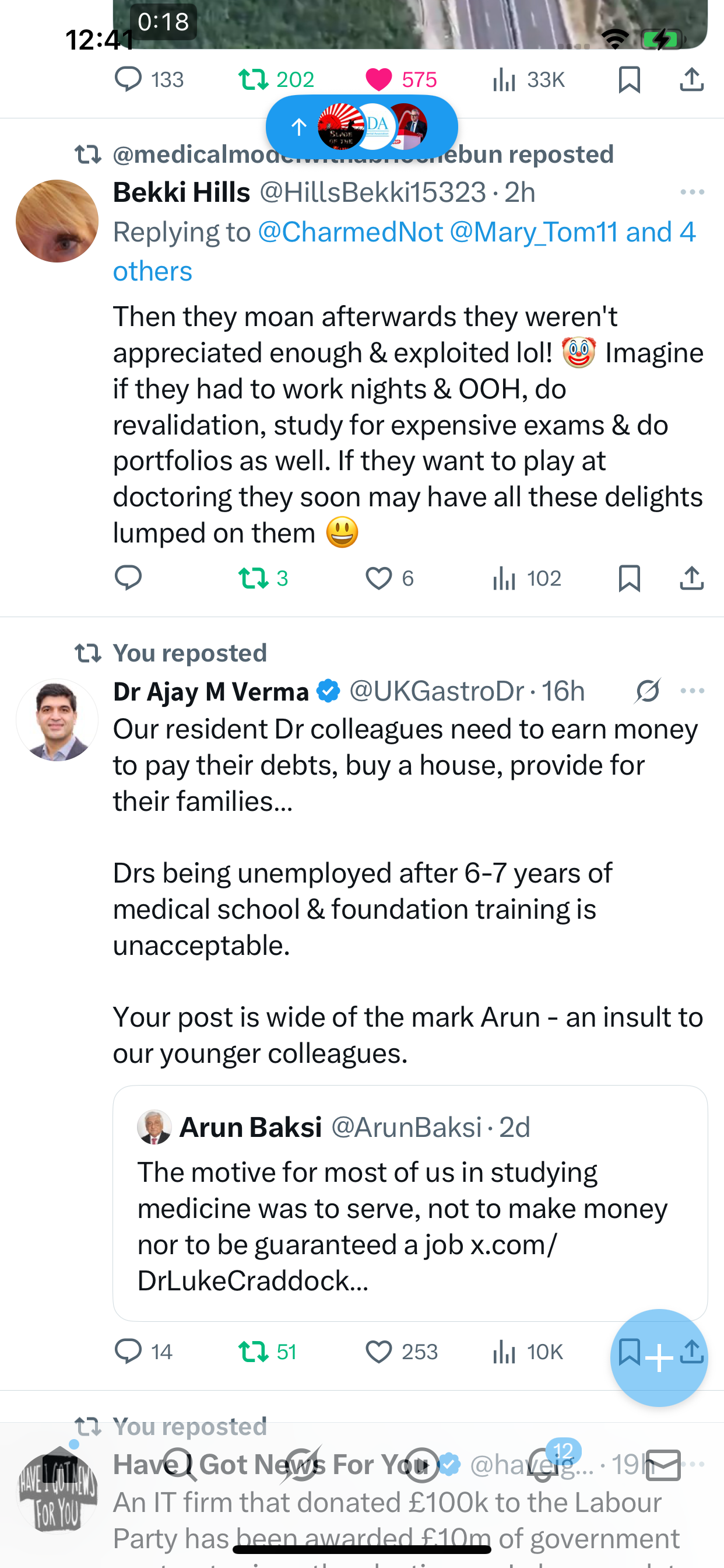Screen dimensions: 724x1568
Task: Tap Bekki Hills' profile picture
Action: click(x=57, y=221)
